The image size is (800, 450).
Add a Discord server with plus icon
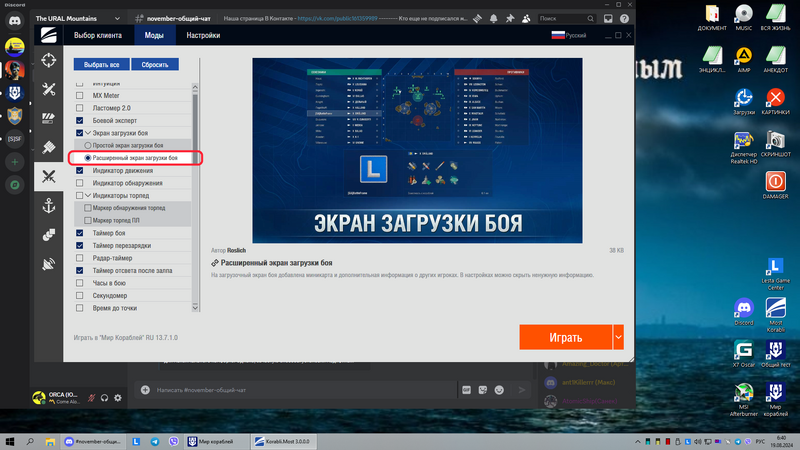coord(15,162)
